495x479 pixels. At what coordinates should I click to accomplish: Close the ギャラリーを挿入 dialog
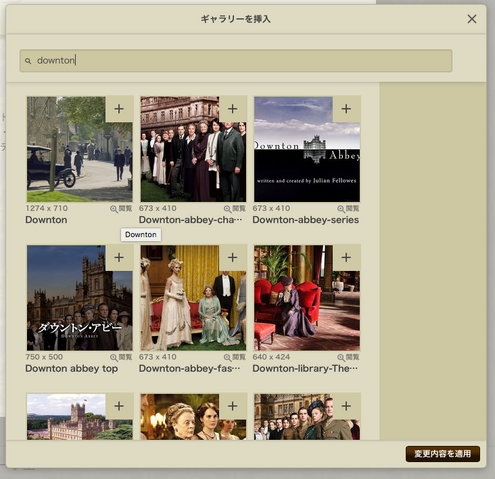(472, 19)
